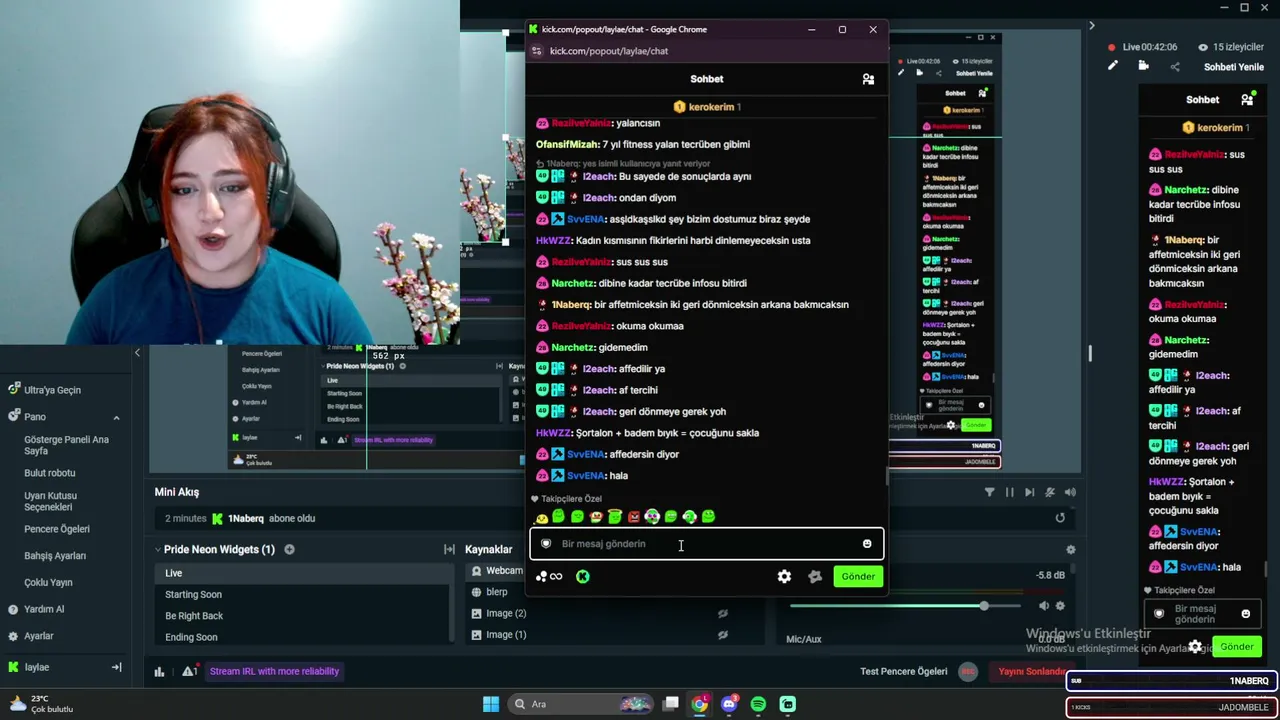Collapse the right chat panel arrow

coord(1091,26)
